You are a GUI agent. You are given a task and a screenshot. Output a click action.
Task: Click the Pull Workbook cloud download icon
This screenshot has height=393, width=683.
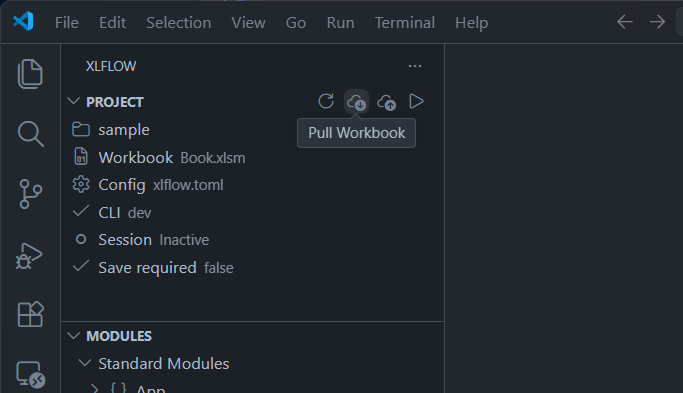pos(356,102)
